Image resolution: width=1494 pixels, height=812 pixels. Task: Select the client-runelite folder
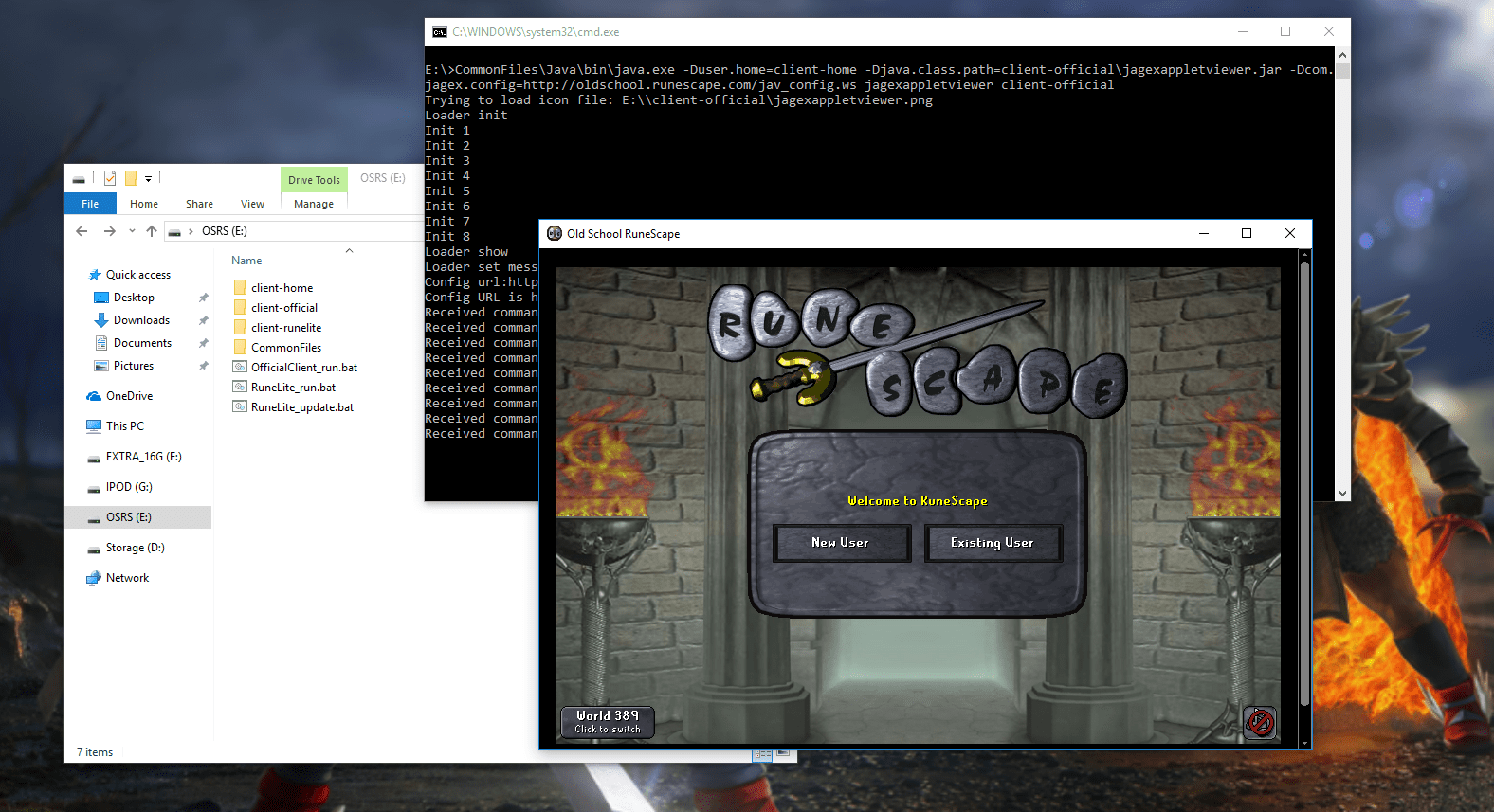coord(286,328)
